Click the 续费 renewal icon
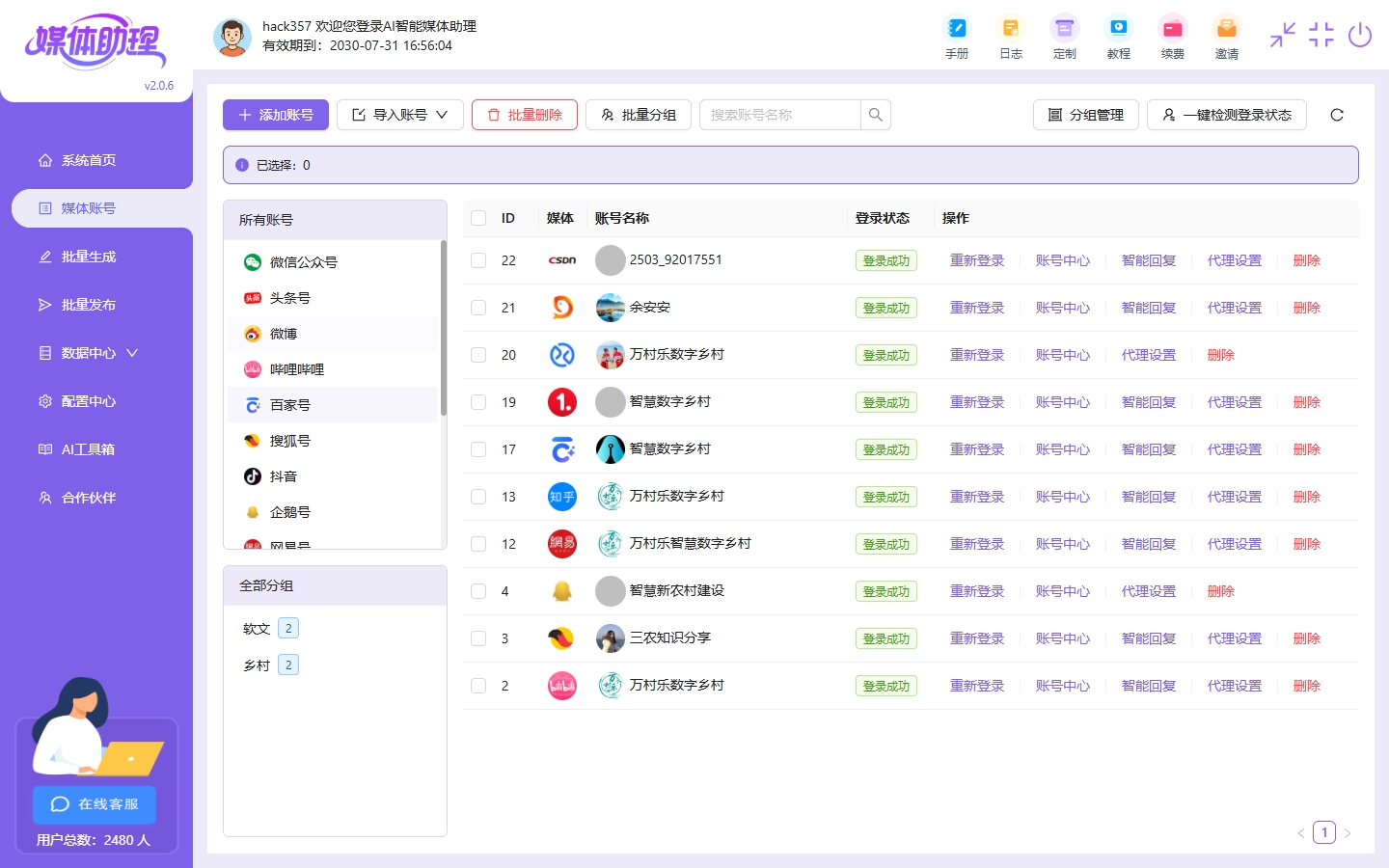The image size is (1389, 868). tap(1172, 29)
